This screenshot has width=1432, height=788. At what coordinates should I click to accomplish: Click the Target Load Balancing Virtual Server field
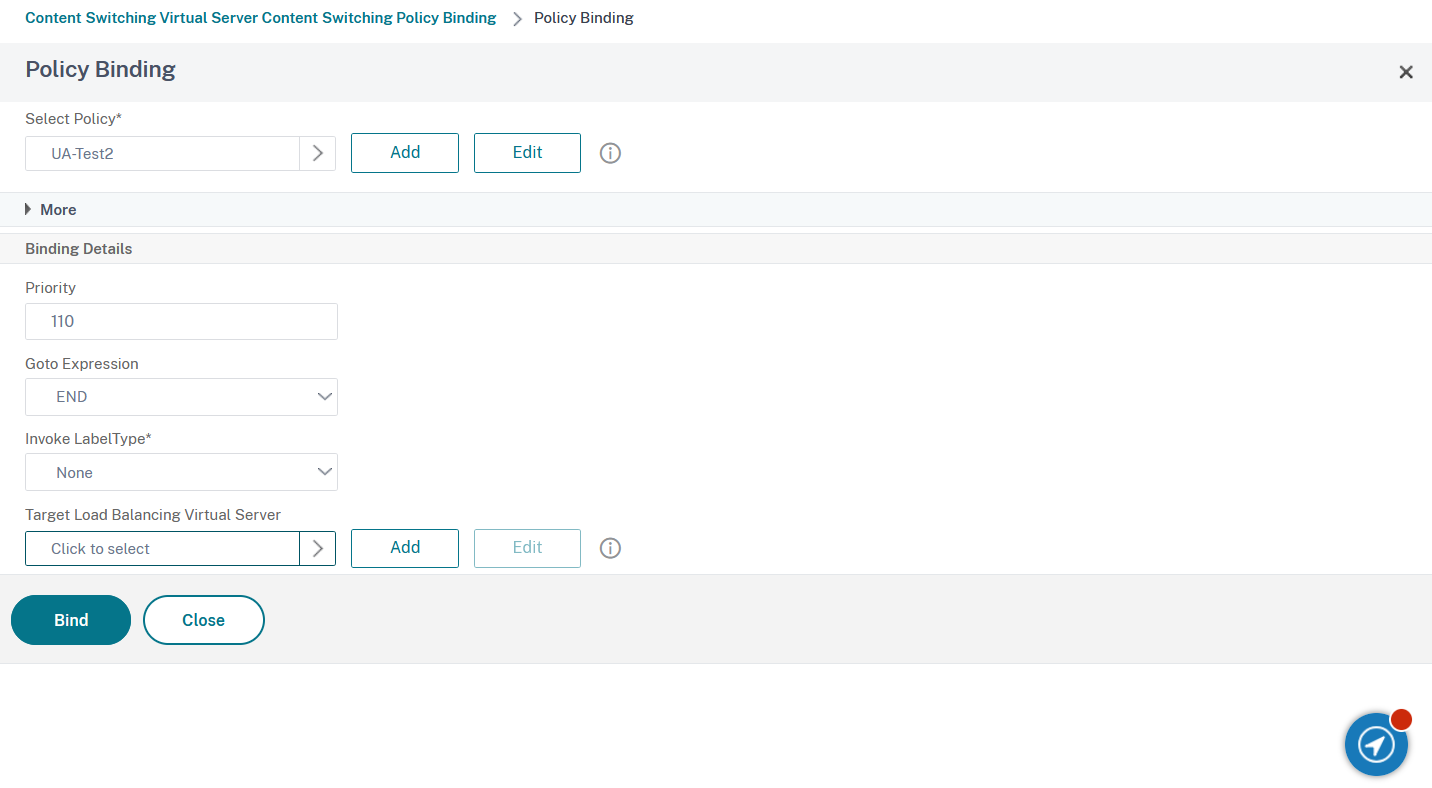[162, 548]
